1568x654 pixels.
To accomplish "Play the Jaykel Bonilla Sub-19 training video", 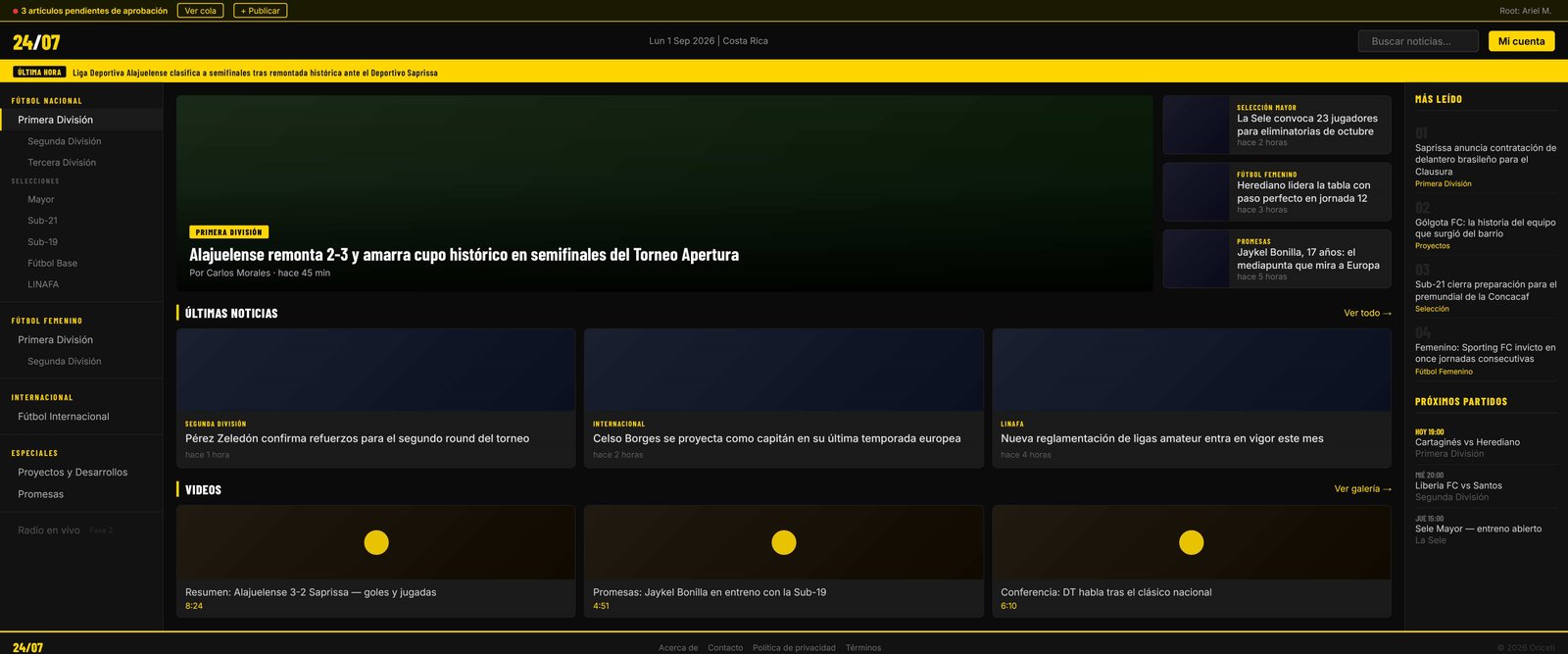I will click(784, 542).
